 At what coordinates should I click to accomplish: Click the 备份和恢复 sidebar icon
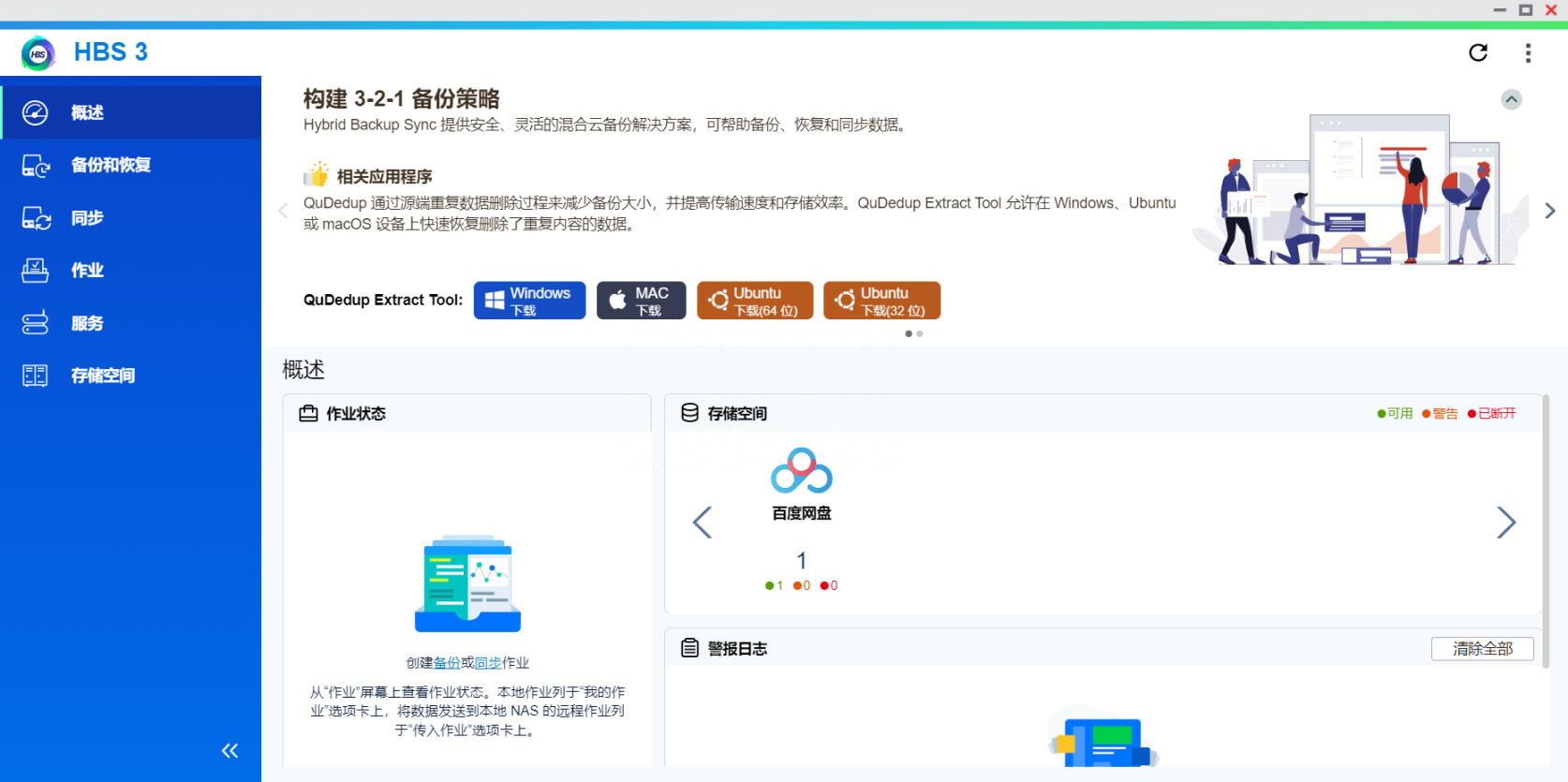(x=36, y=166)
